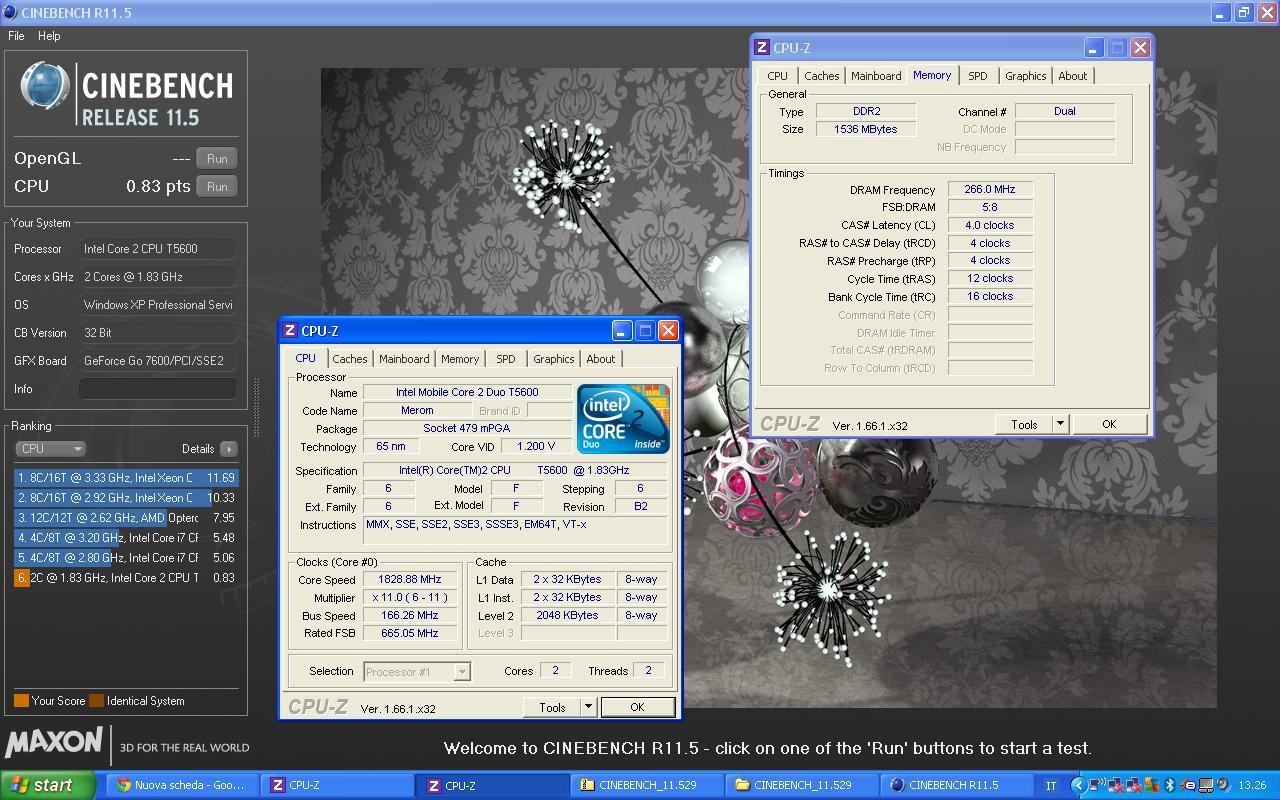Click the Socket 479 mPGA package value
This screenshot has width=1280, height=800.
467,429
